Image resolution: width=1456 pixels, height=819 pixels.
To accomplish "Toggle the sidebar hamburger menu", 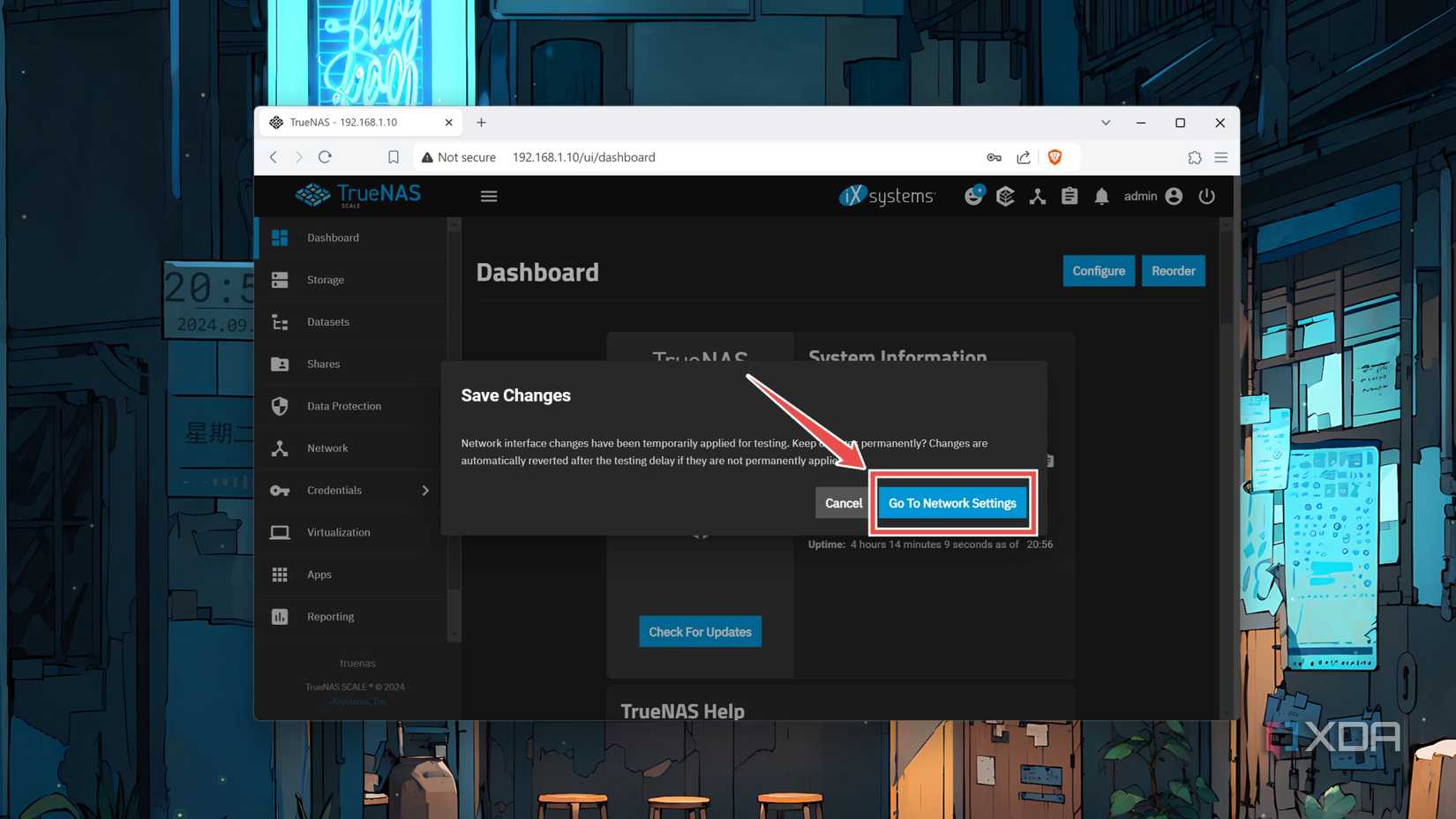I will click(489, 196).
